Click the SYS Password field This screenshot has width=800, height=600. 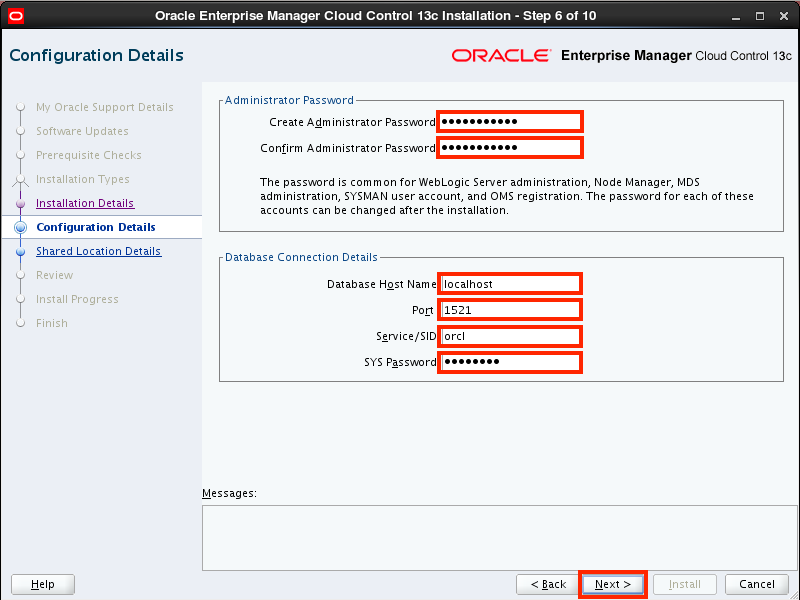click(x=510, y=362)
